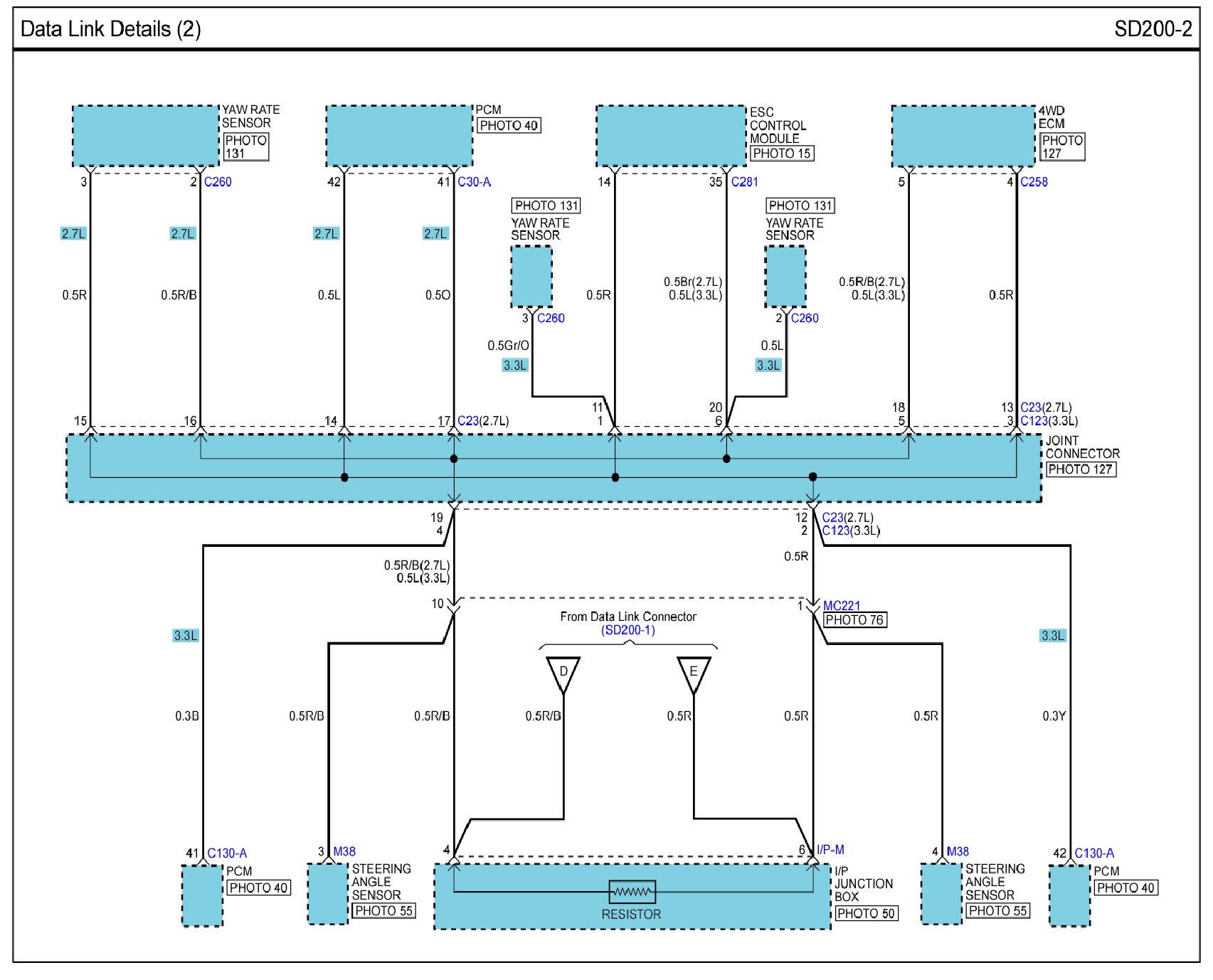Click the PHOTO 76 reference box

(x=854, y=620)
